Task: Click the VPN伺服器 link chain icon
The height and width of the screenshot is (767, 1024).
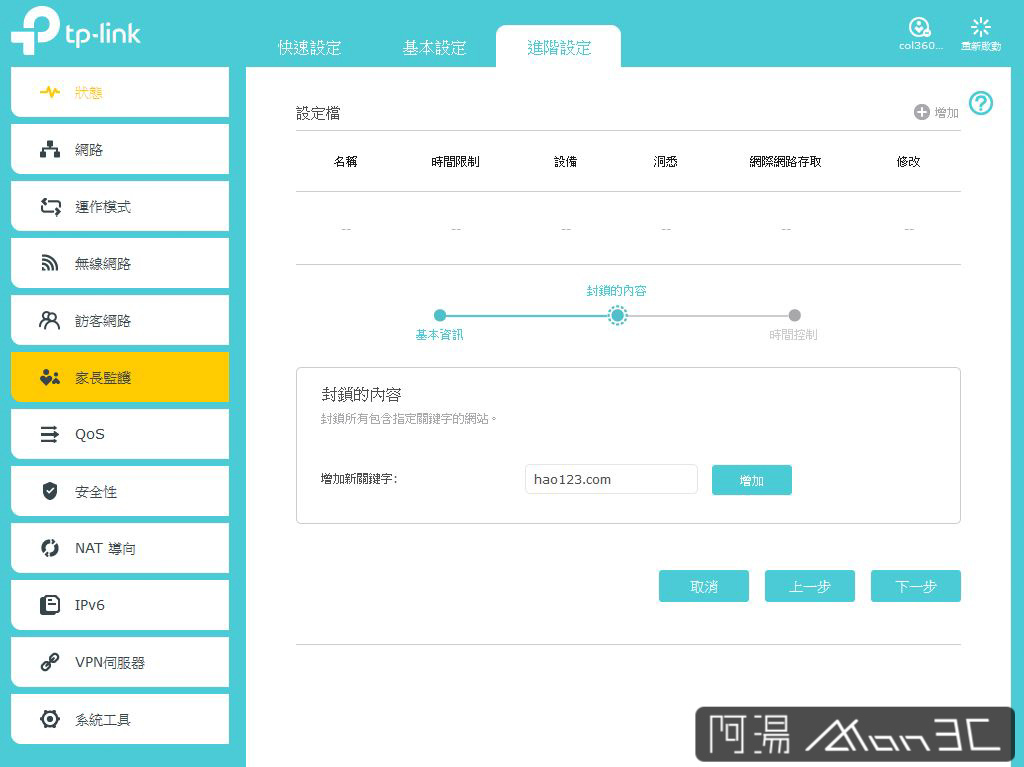Action: coord(50,662)
